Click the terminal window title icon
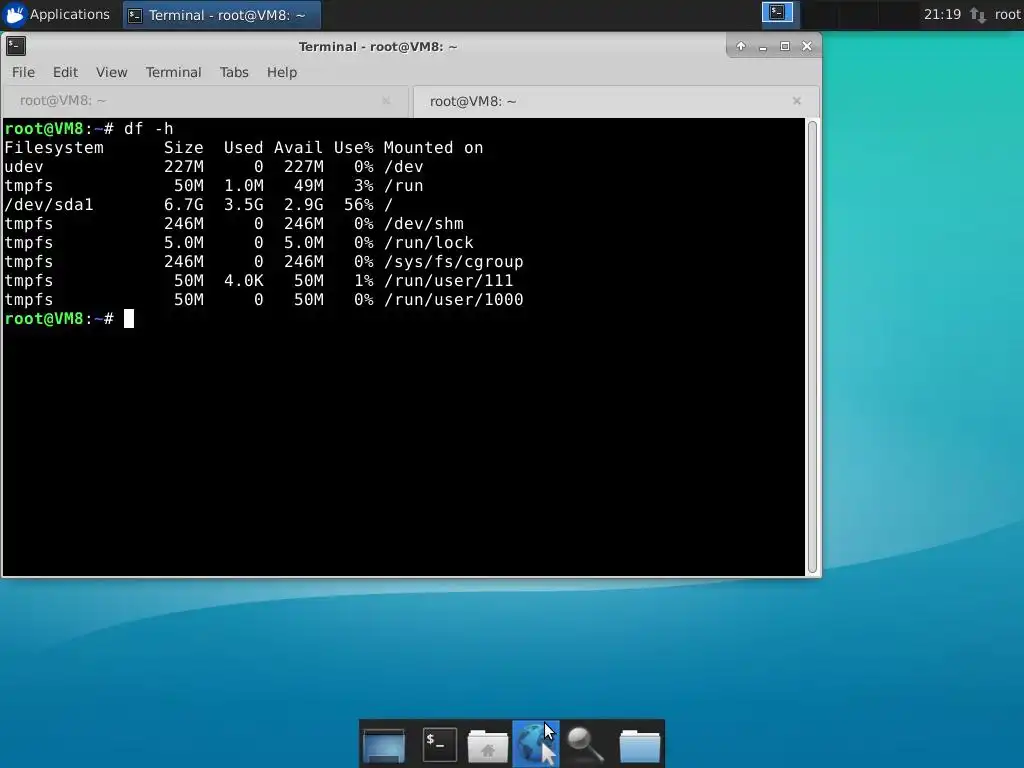This screenshot has width=1024, height=768. pos(16,46)
